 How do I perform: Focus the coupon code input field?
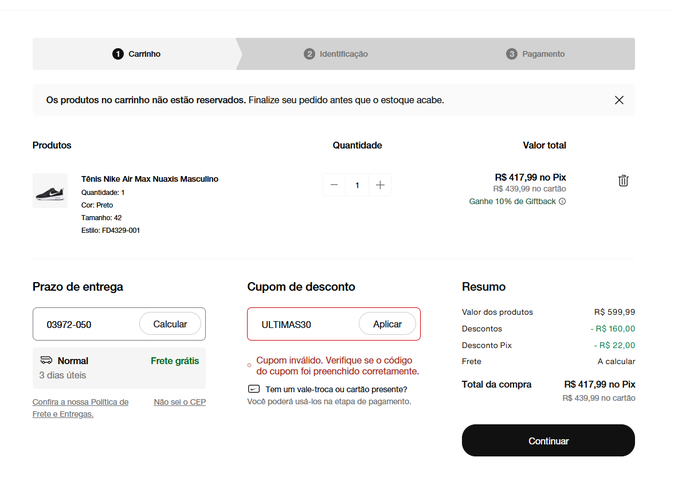point(303,324)
